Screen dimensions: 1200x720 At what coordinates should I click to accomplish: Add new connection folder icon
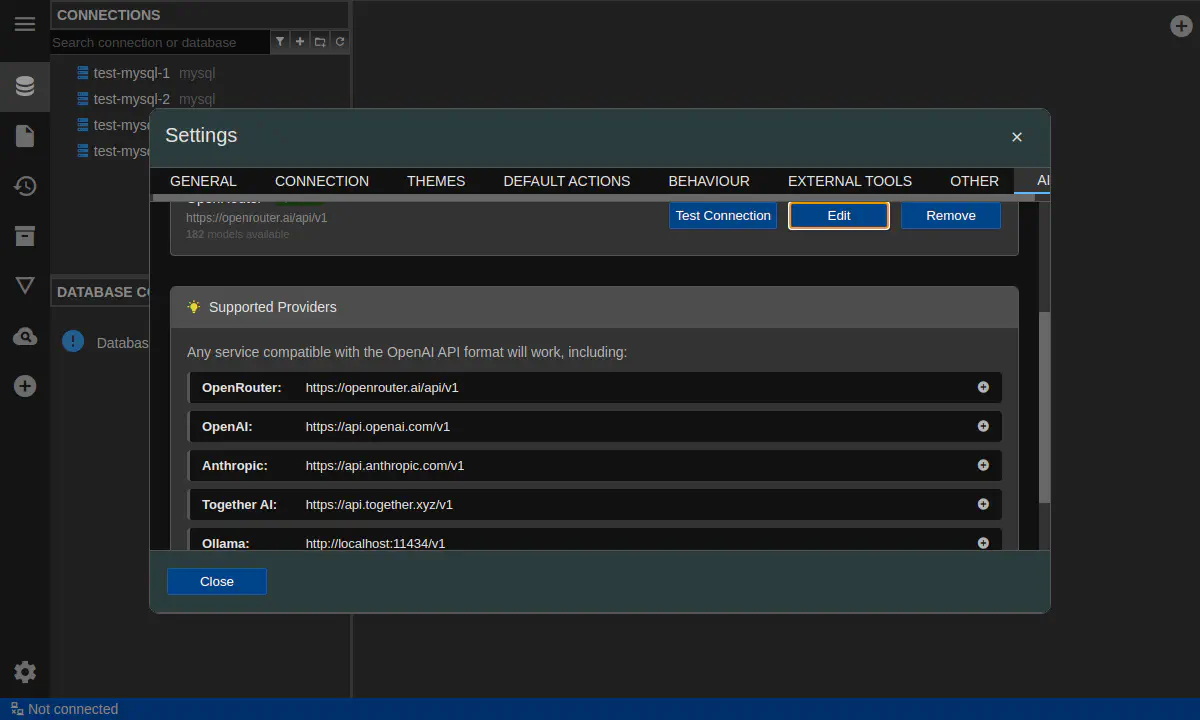(320, 42)
